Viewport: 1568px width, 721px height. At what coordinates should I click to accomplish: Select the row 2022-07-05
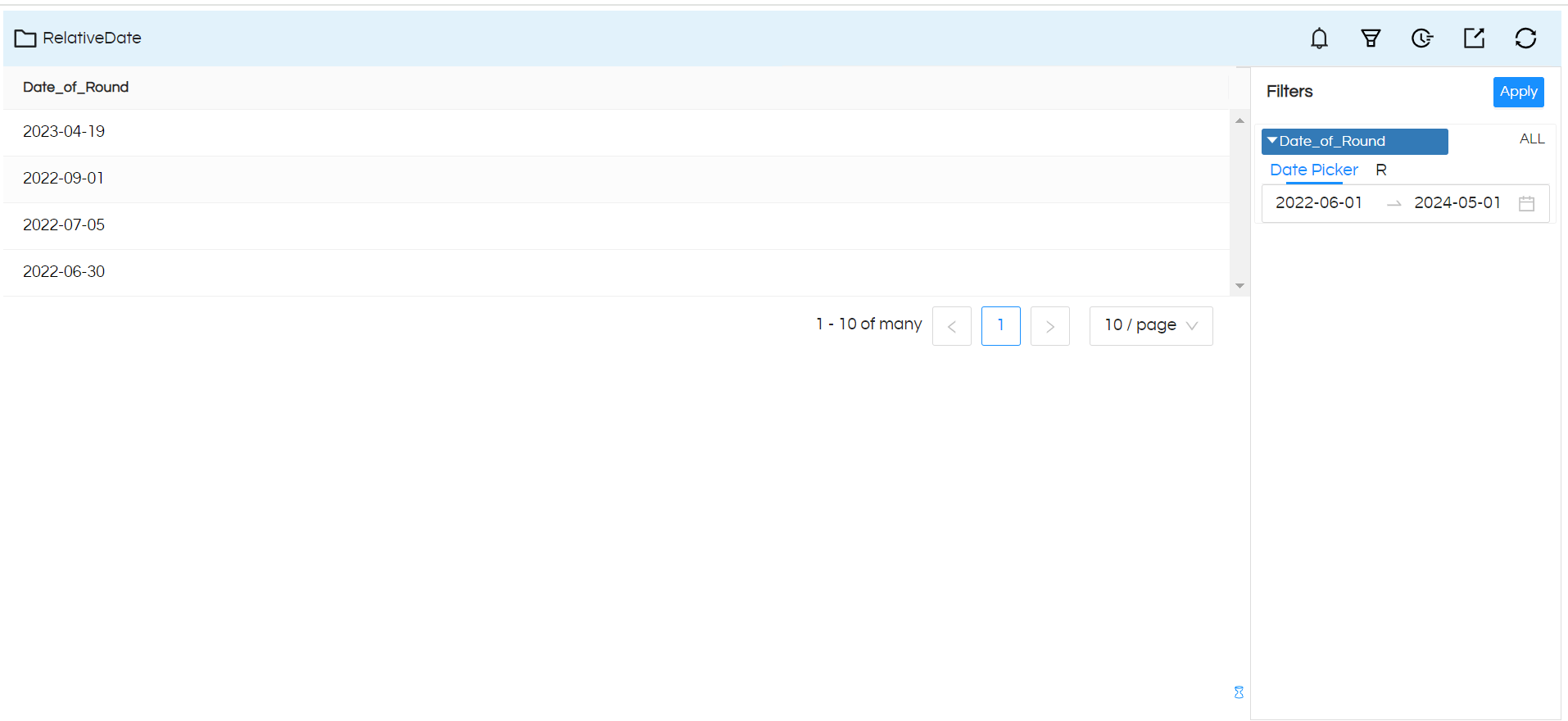[x=616, y=226]
